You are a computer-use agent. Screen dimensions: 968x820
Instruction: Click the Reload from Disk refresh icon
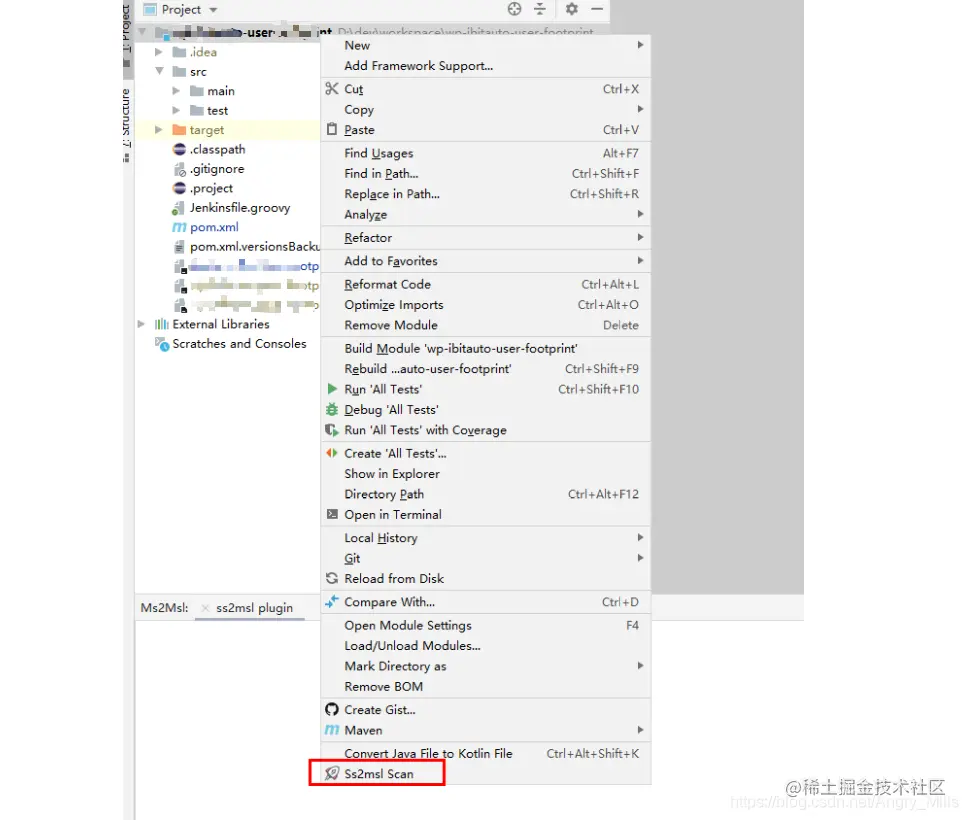click(332, 579)
